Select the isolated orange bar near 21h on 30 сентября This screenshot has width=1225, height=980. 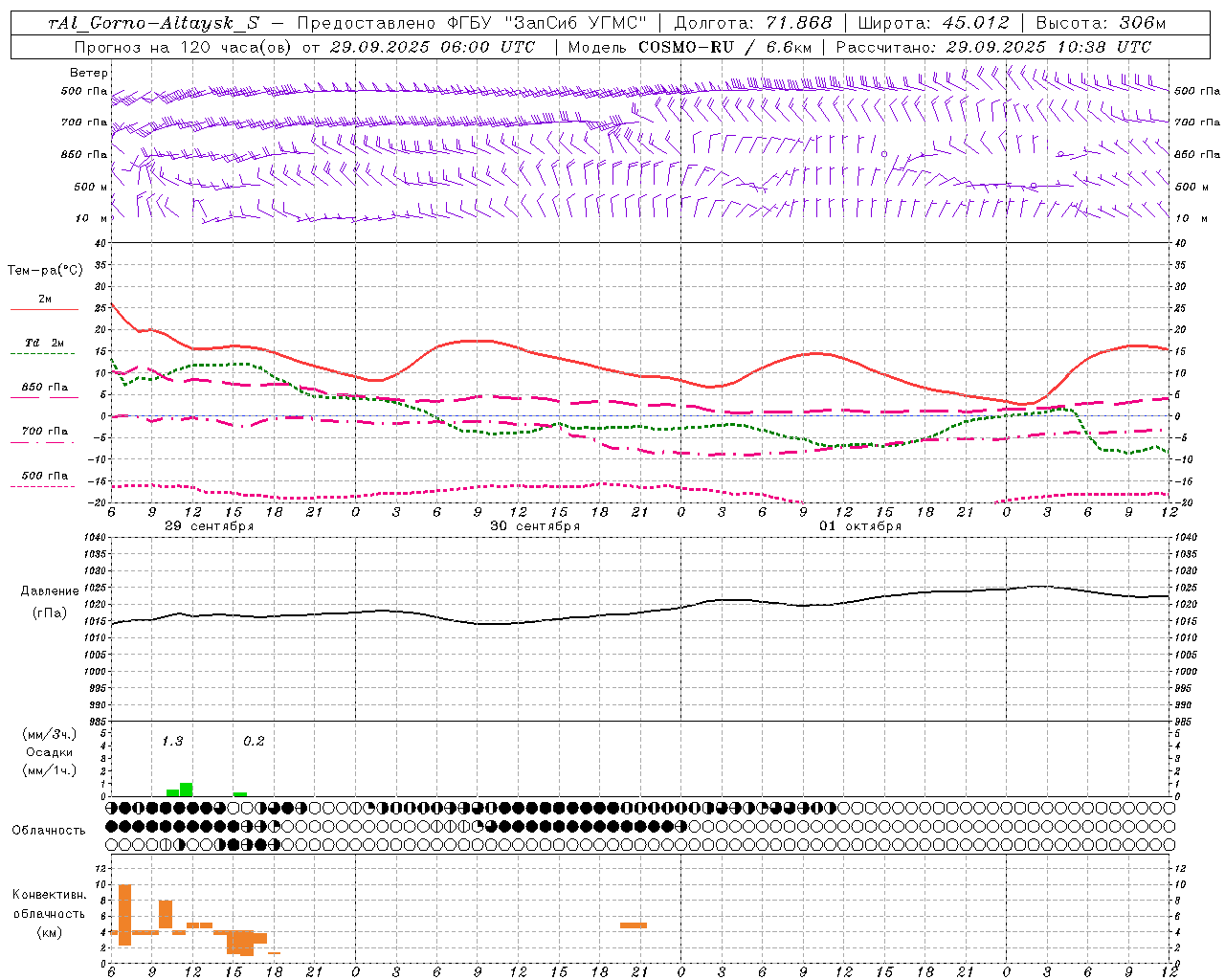tap(634, 925)
